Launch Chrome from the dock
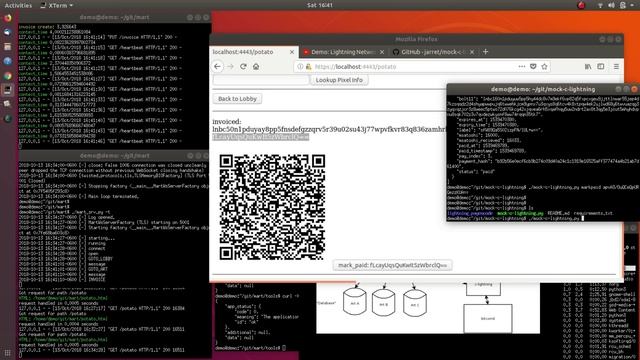Viewport: 640px width, 360px height. pos(7,76)
